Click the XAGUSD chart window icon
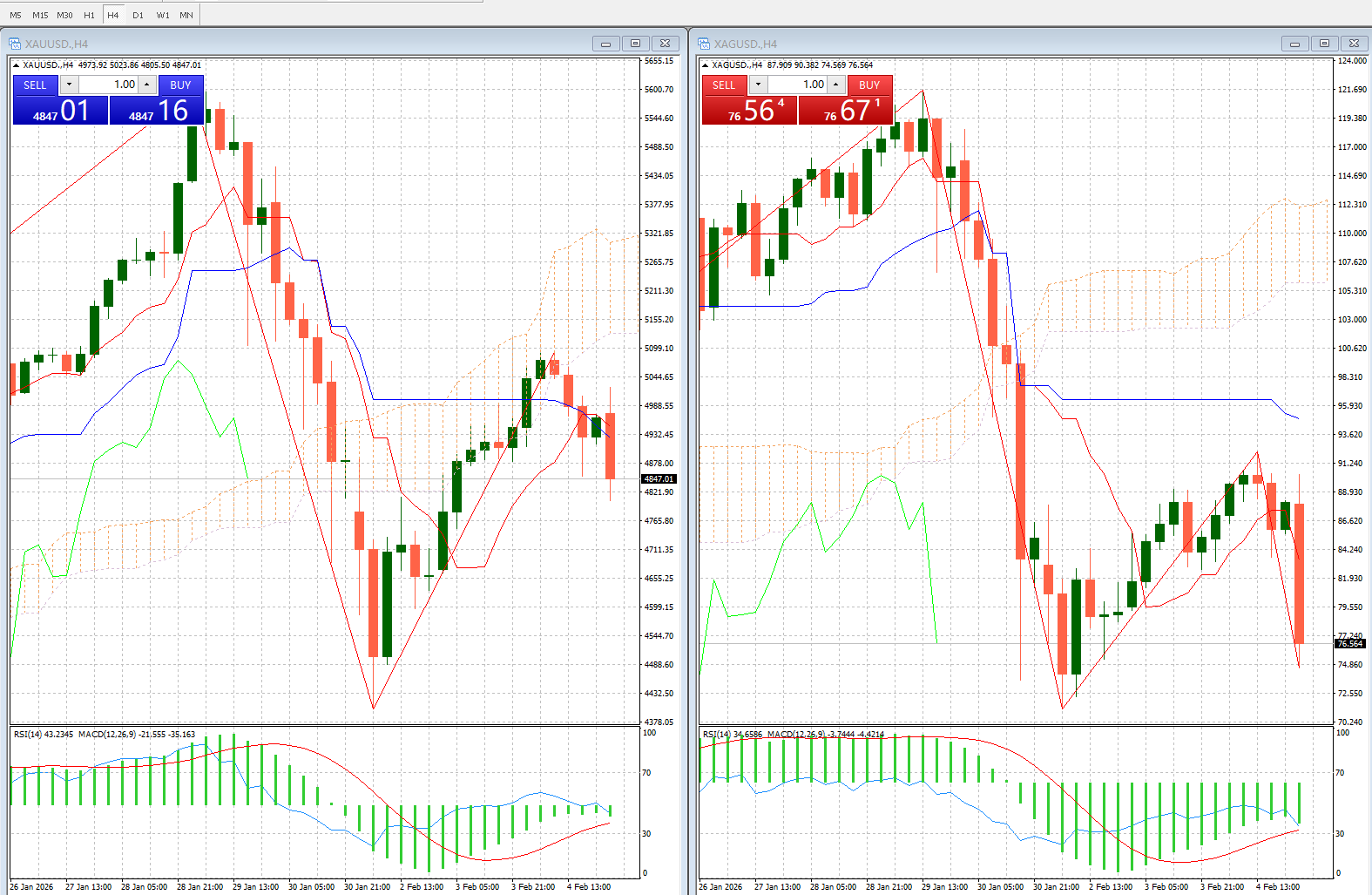Image resolution: width=1372 pixels, height=895 pixels. click(704, 44)
